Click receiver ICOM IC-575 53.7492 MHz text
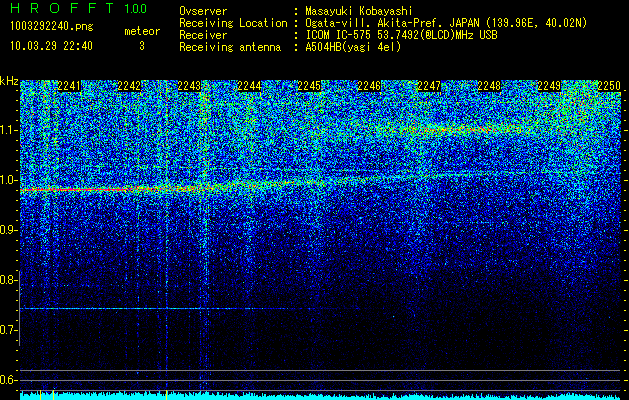629x400 pixels. click(x=401, y=35)
